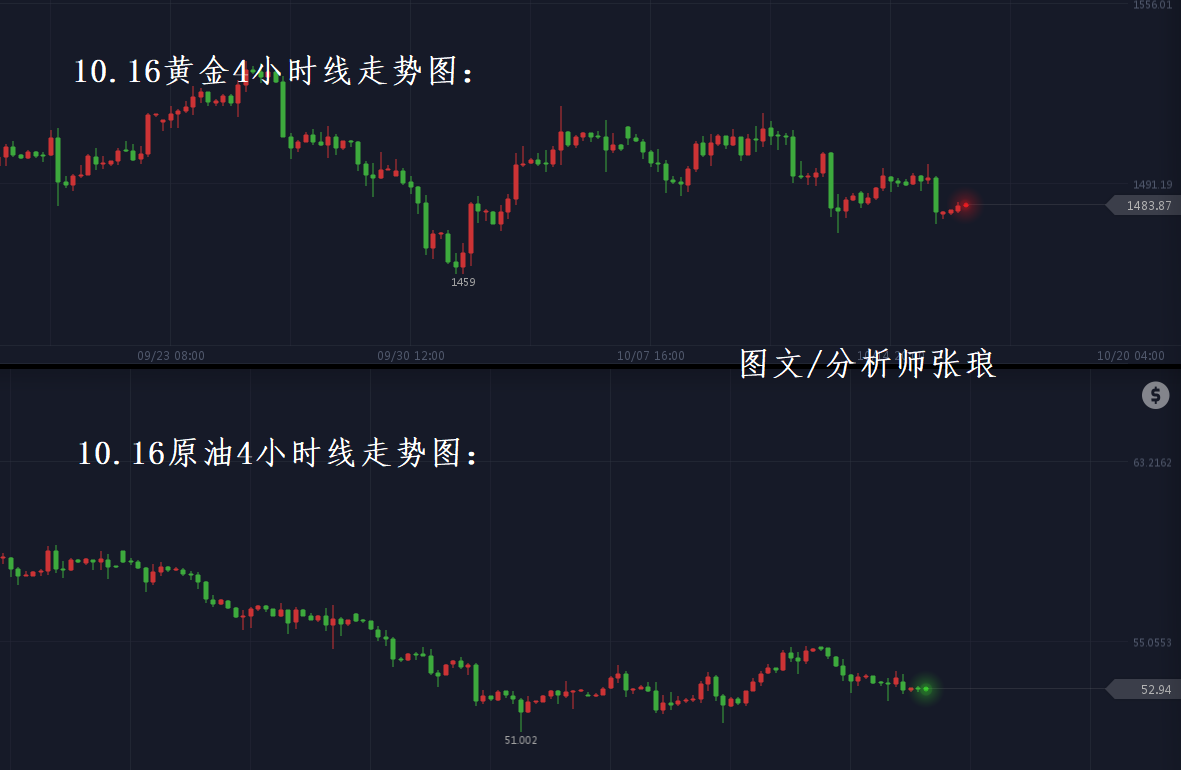
Task: Select the 10/07 16:00 time axis label
Action: 651,355
